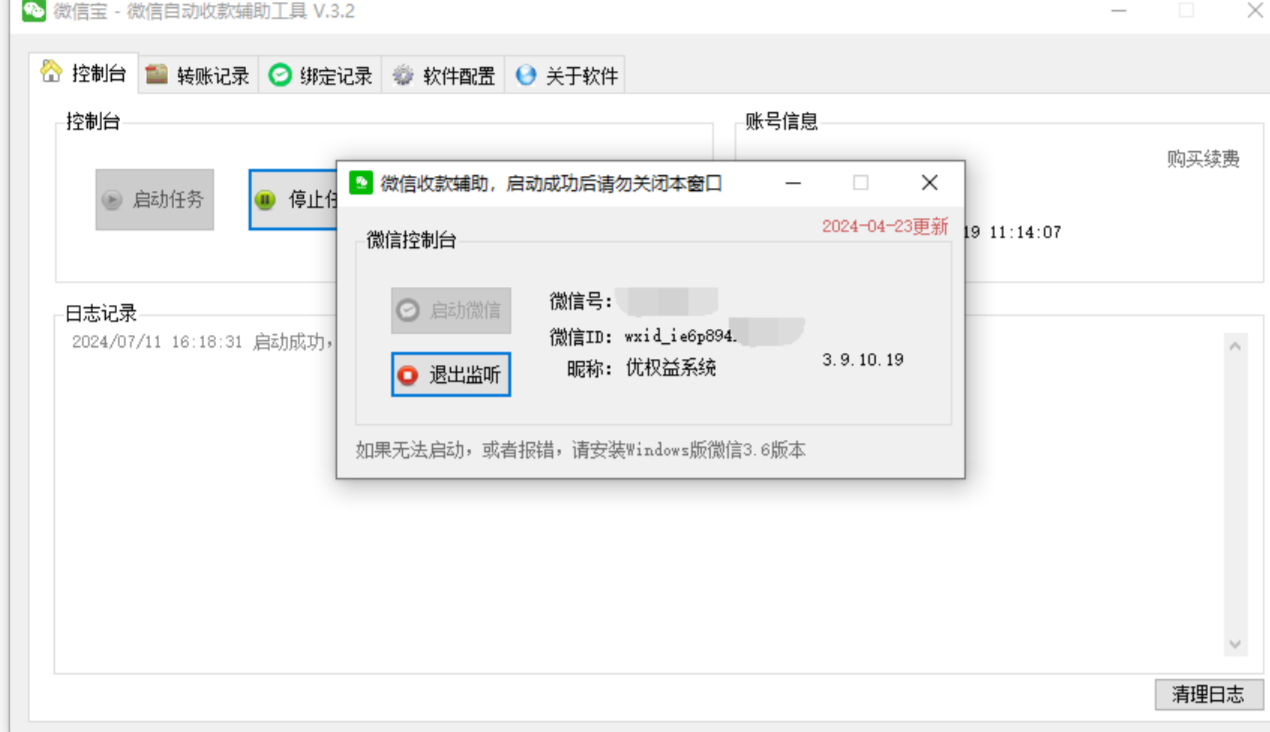Click the 购买续费 link
This screenshot has height=732, width=1270.
[x=1203, y=159]
